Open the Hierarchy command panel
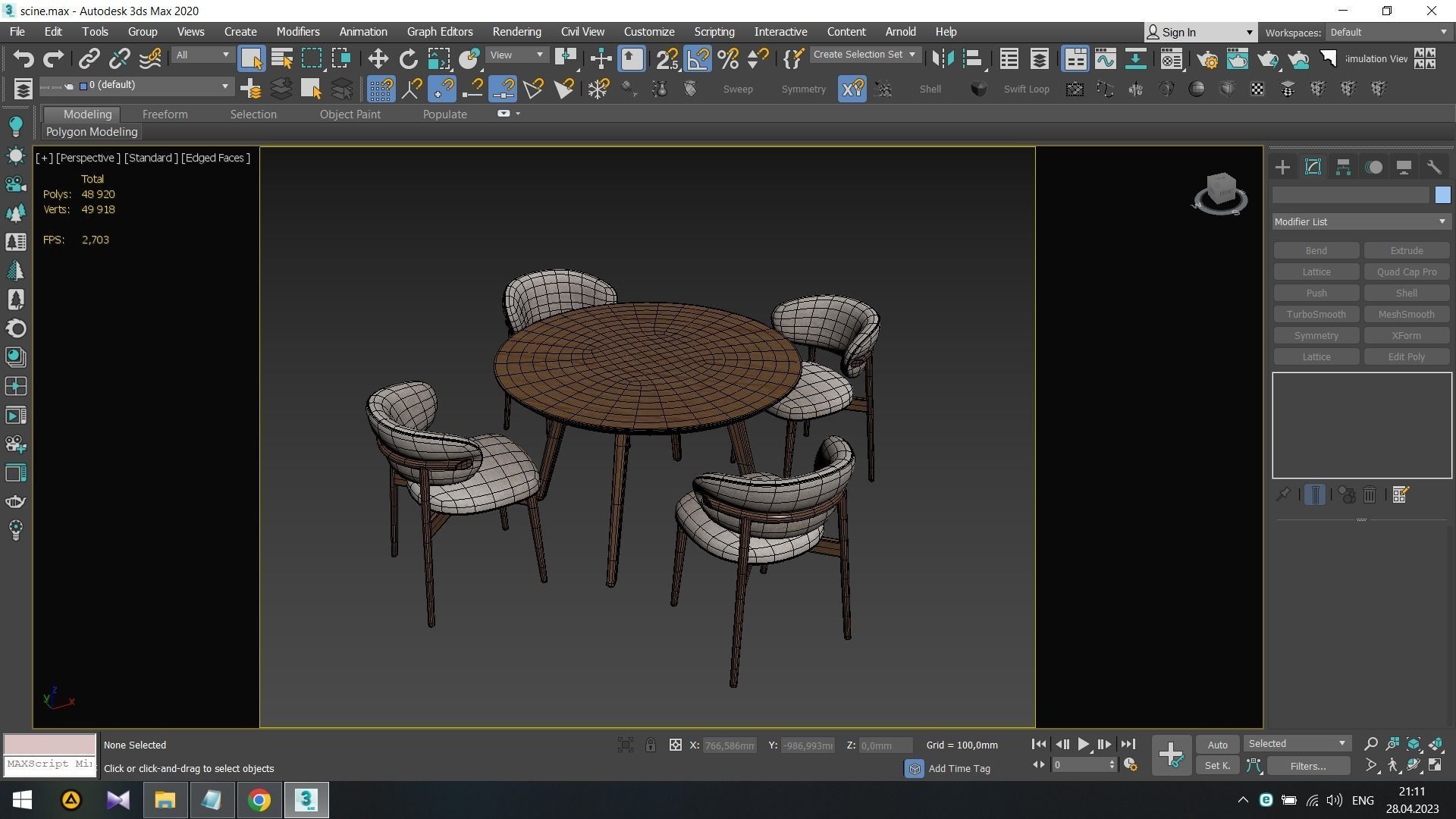 coord(1343,168)
